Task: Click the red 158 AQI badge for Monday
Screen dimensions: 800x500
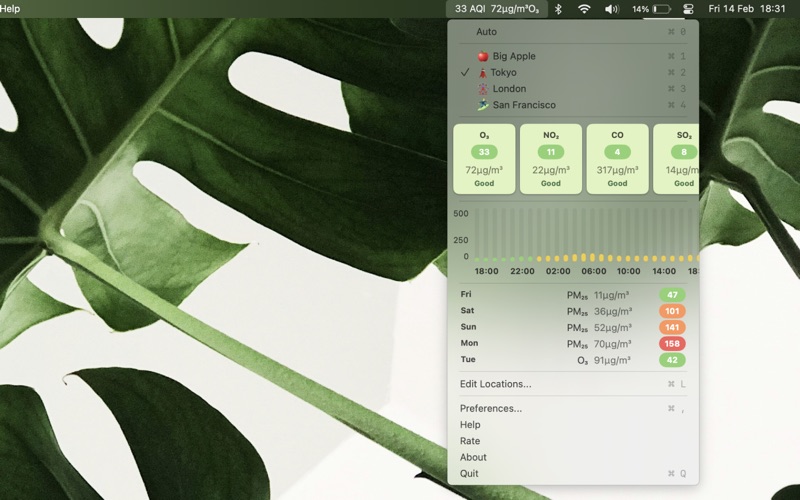Action: coord(672,344)
